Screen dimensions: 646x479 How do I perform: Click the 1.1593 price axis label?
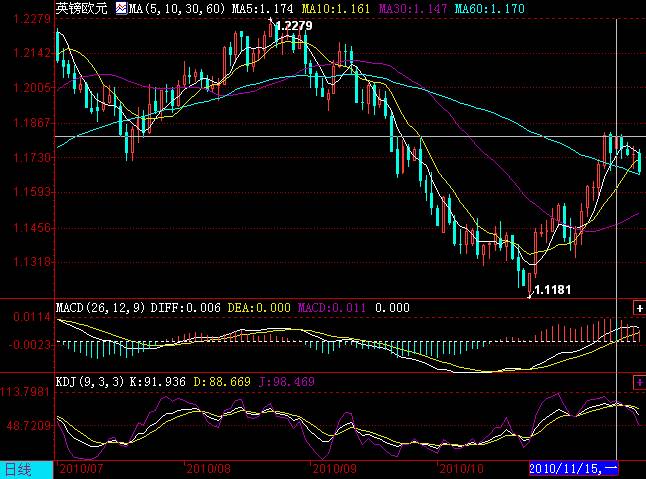[32, 192]
